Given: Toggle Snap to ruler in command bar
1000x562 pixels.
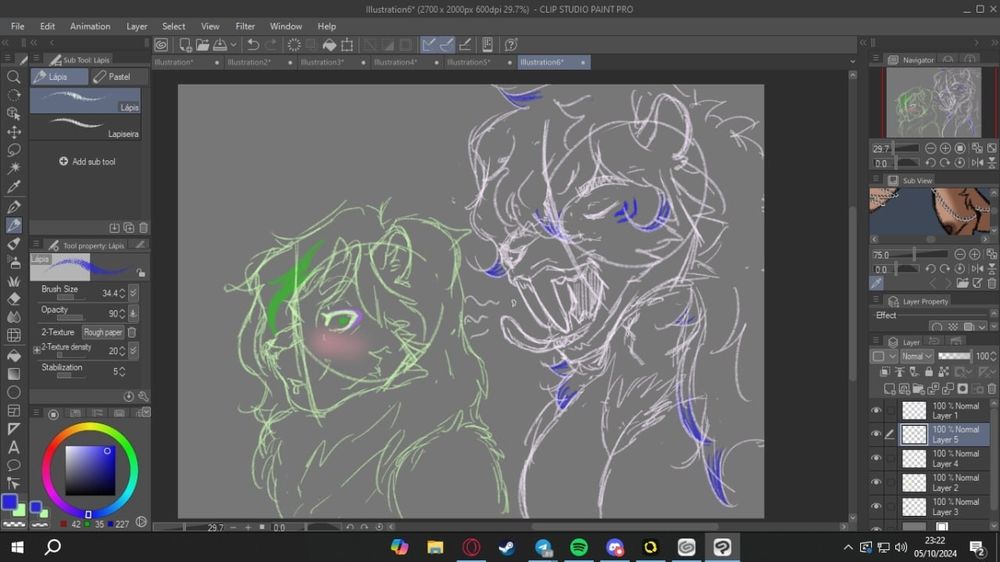Looking at the screenshot, I should 429,45.
